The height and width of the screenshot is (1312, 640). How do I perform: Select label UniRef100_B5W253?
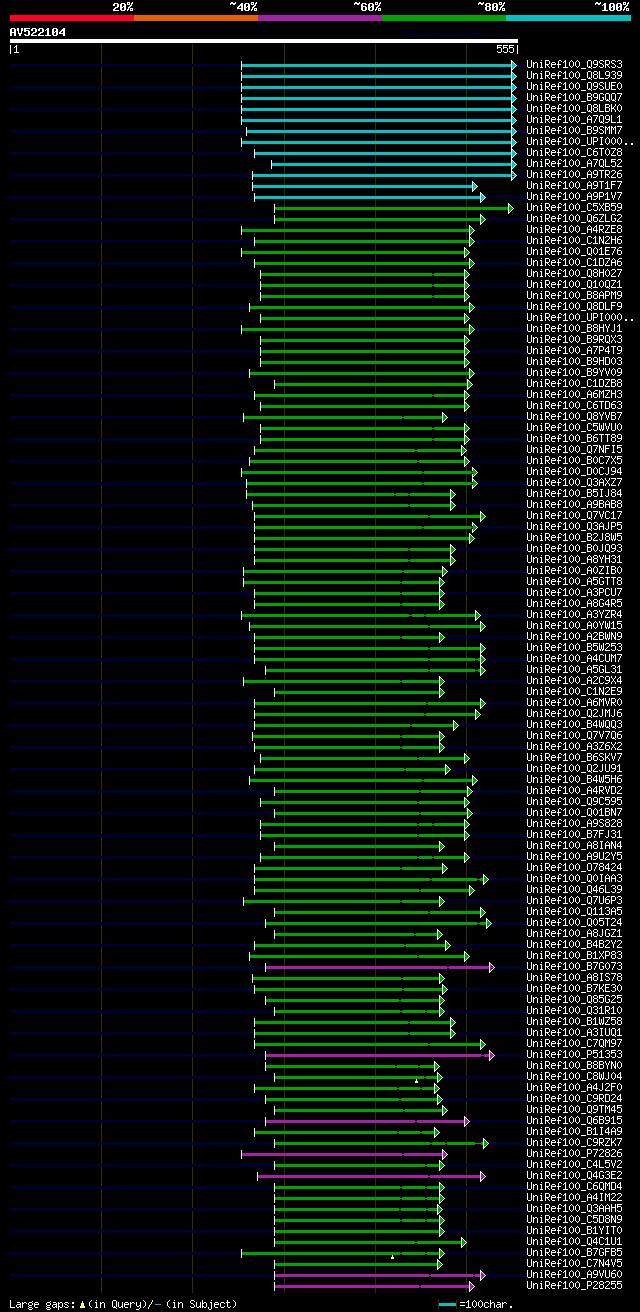[x=574, y=648]
